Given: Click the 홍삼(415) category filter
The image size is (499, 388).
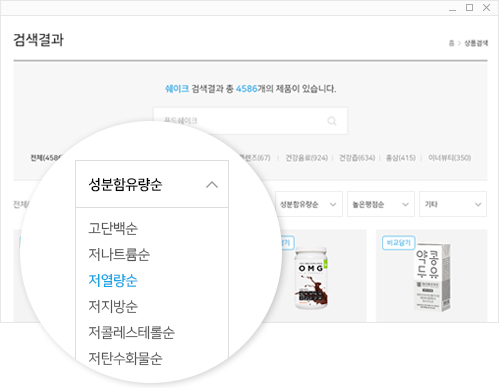Looking at the screenshot, I should pyautogui.click(x=401, y=158).
